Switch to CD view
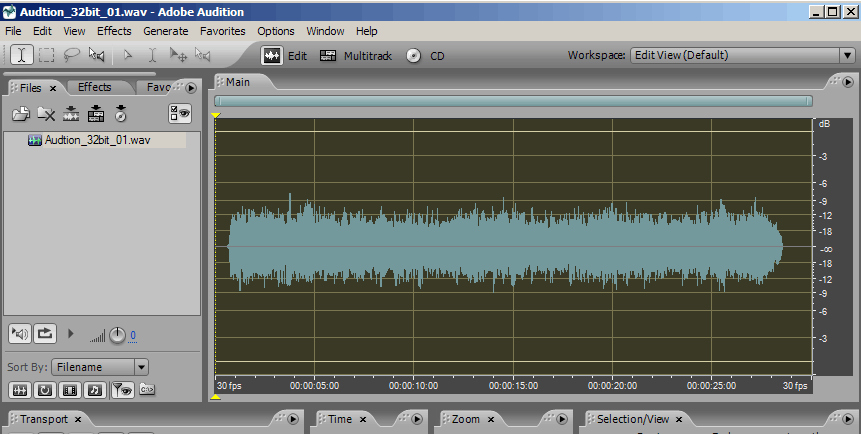This screenshot has width=861, height=434. (x=425, y=56)
